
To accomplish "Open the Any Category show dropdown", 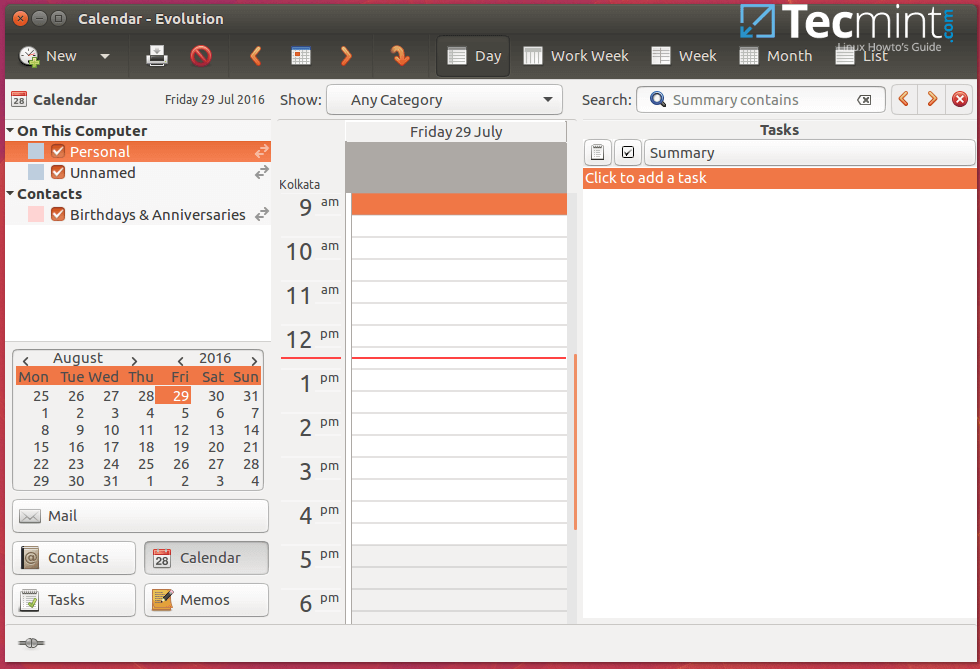I will tap(444, 100).
